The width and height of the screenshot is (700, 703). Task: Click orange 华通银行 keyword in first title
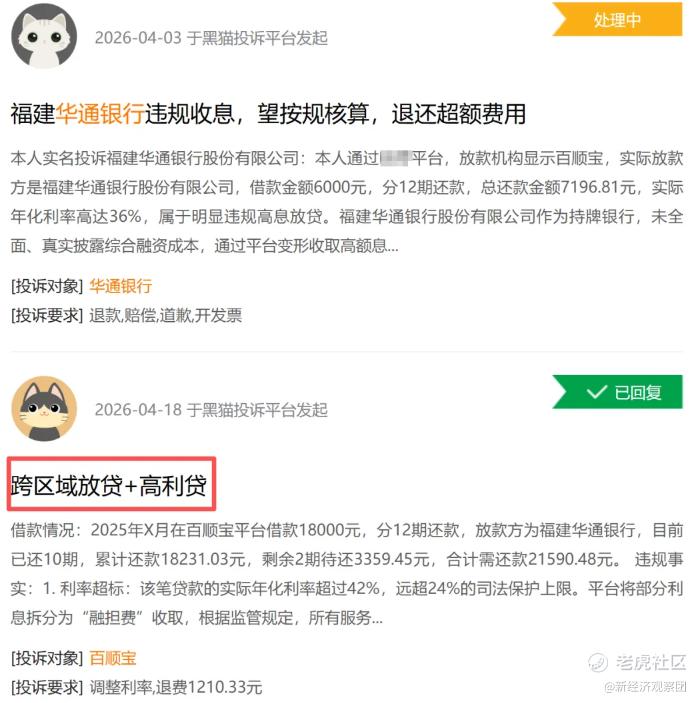tap(100, 113)
